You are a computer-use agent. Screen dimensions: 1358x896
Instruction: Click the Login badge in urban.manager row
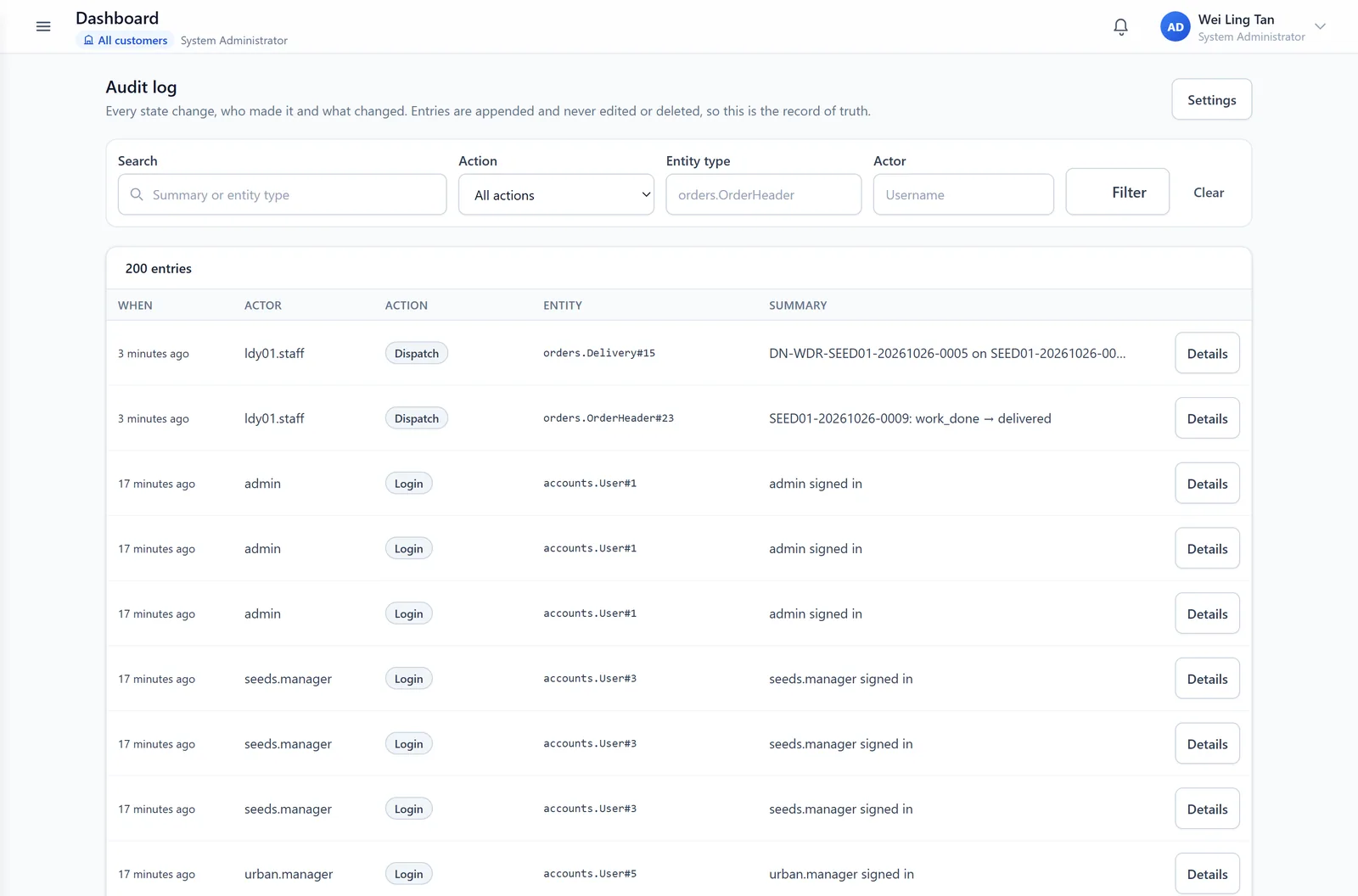click(x=408, y=874)
